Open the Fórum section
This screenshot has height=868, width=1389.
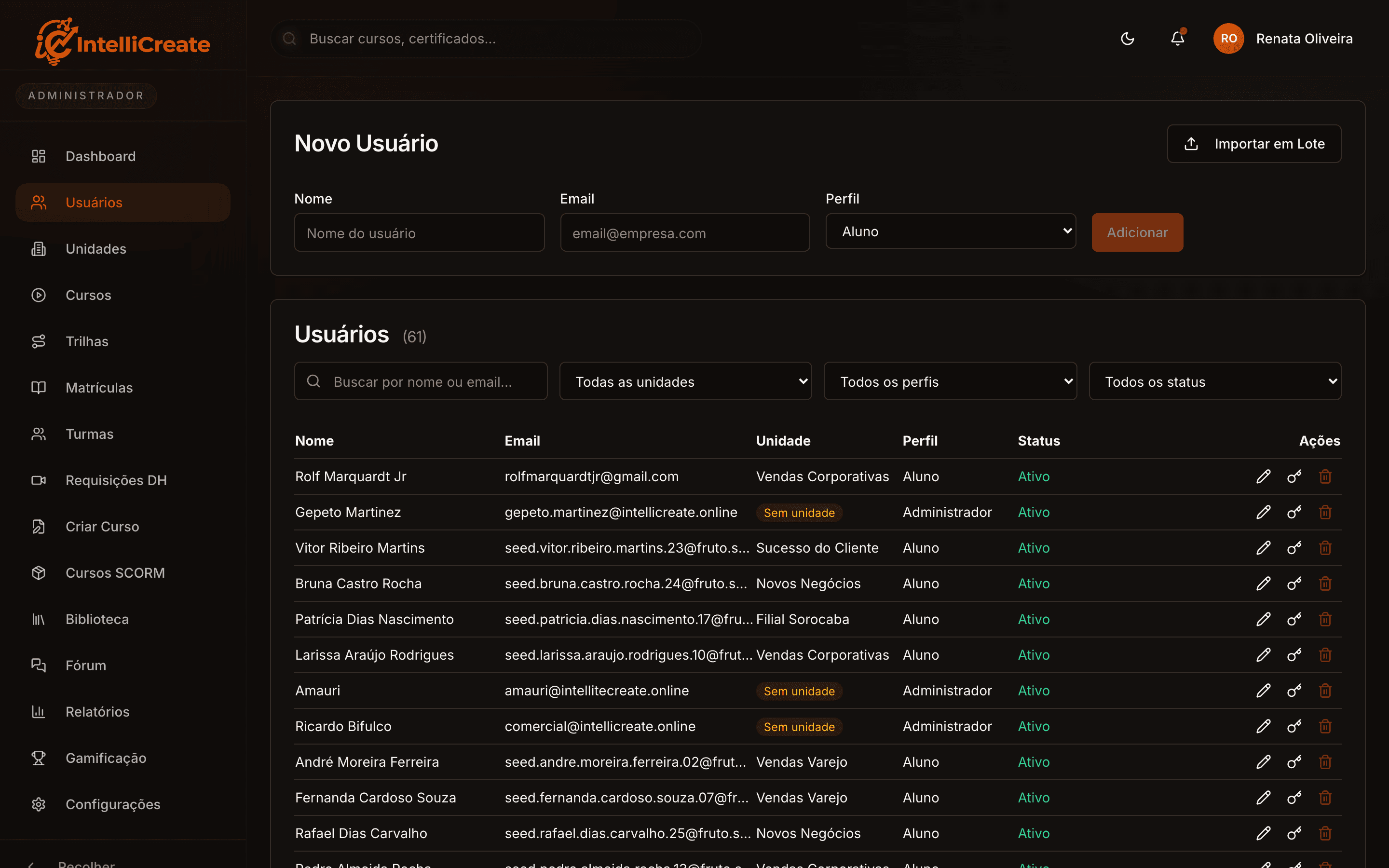point(123,665)
